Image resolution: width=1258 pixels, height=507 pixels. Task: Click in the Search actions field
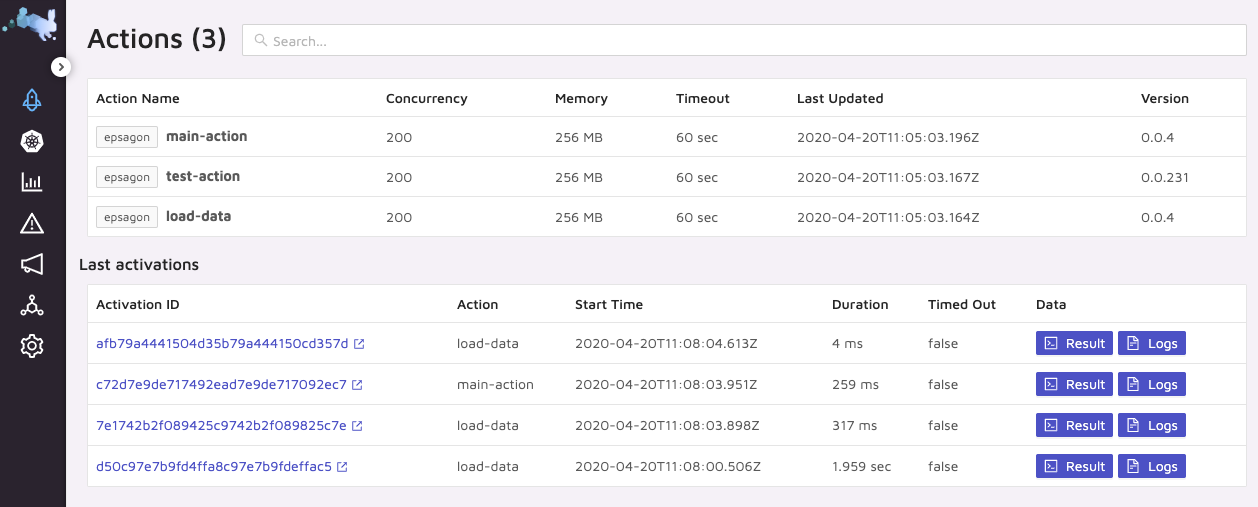744,41
